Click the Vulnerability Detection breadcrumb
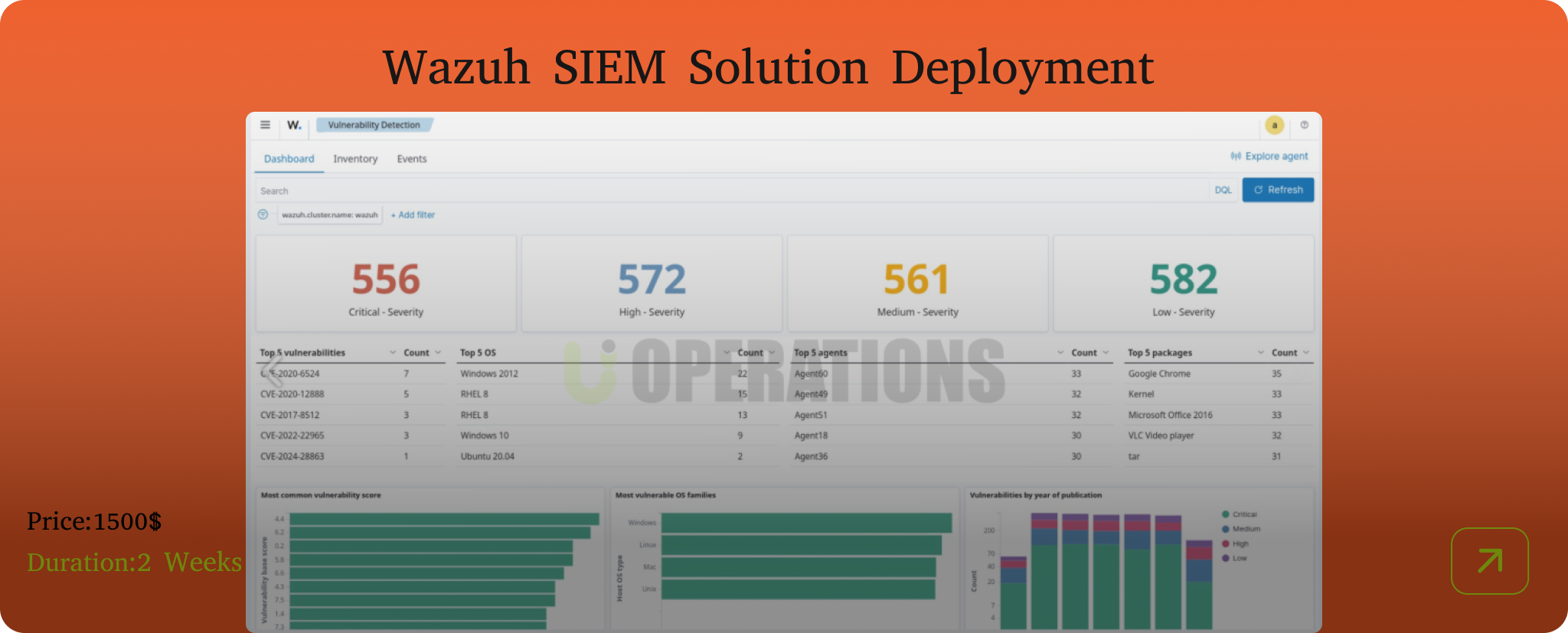1568x633 pixels. pos(374,125)
